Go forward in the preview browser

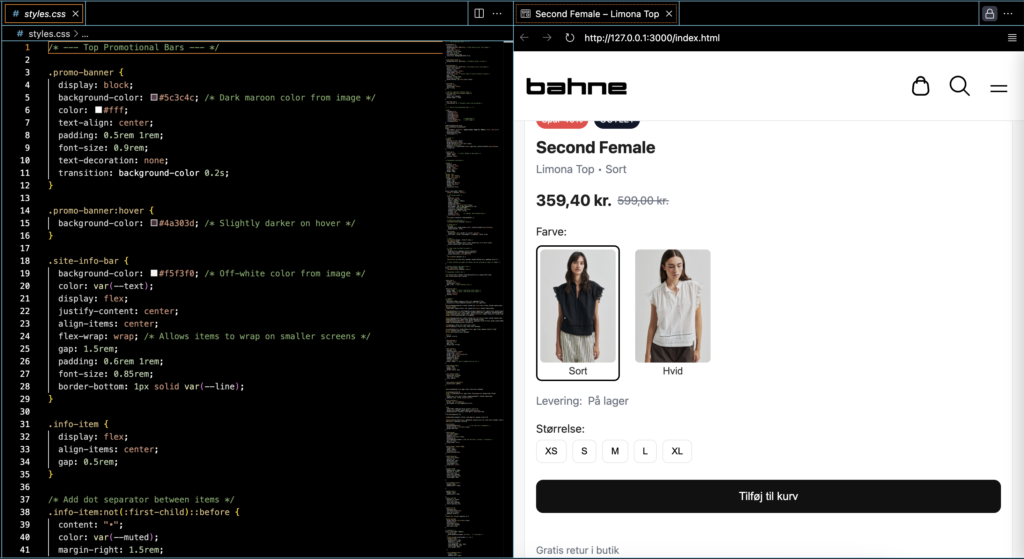click(x=547, y=38)
